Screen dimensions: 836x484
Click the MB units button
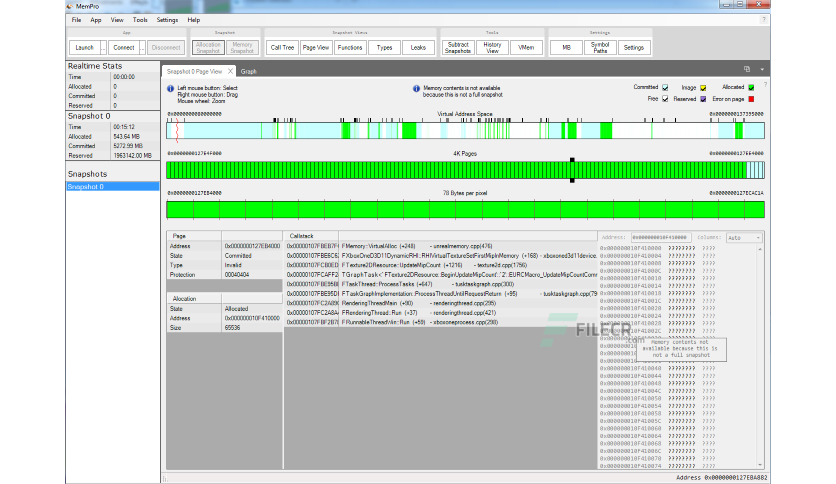pyautogui.click(x=566, y=47)
